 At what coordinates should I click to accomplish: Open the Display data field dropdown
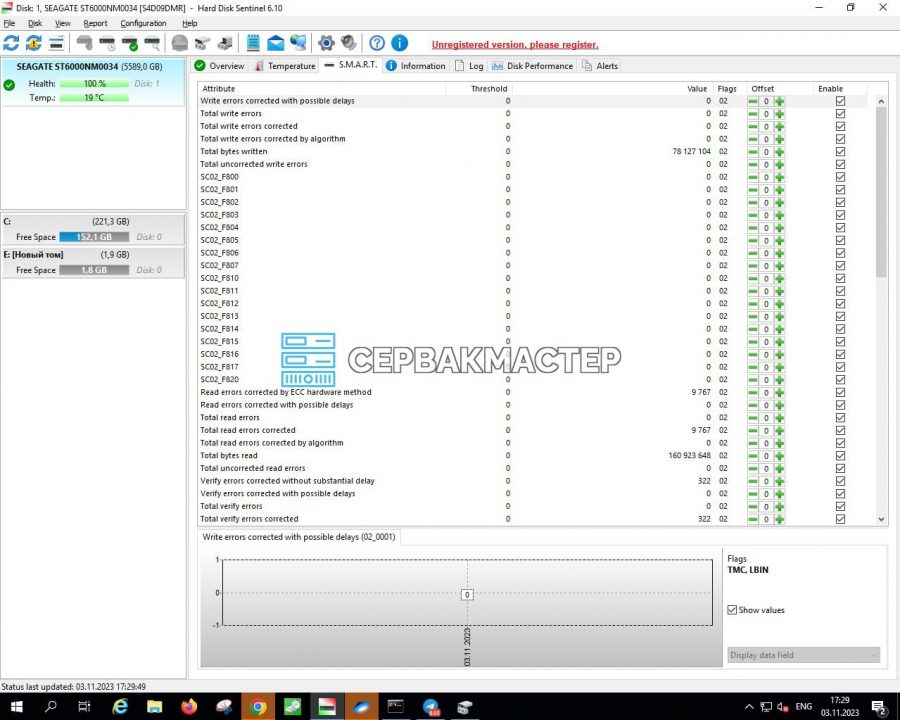pos(804,655)
